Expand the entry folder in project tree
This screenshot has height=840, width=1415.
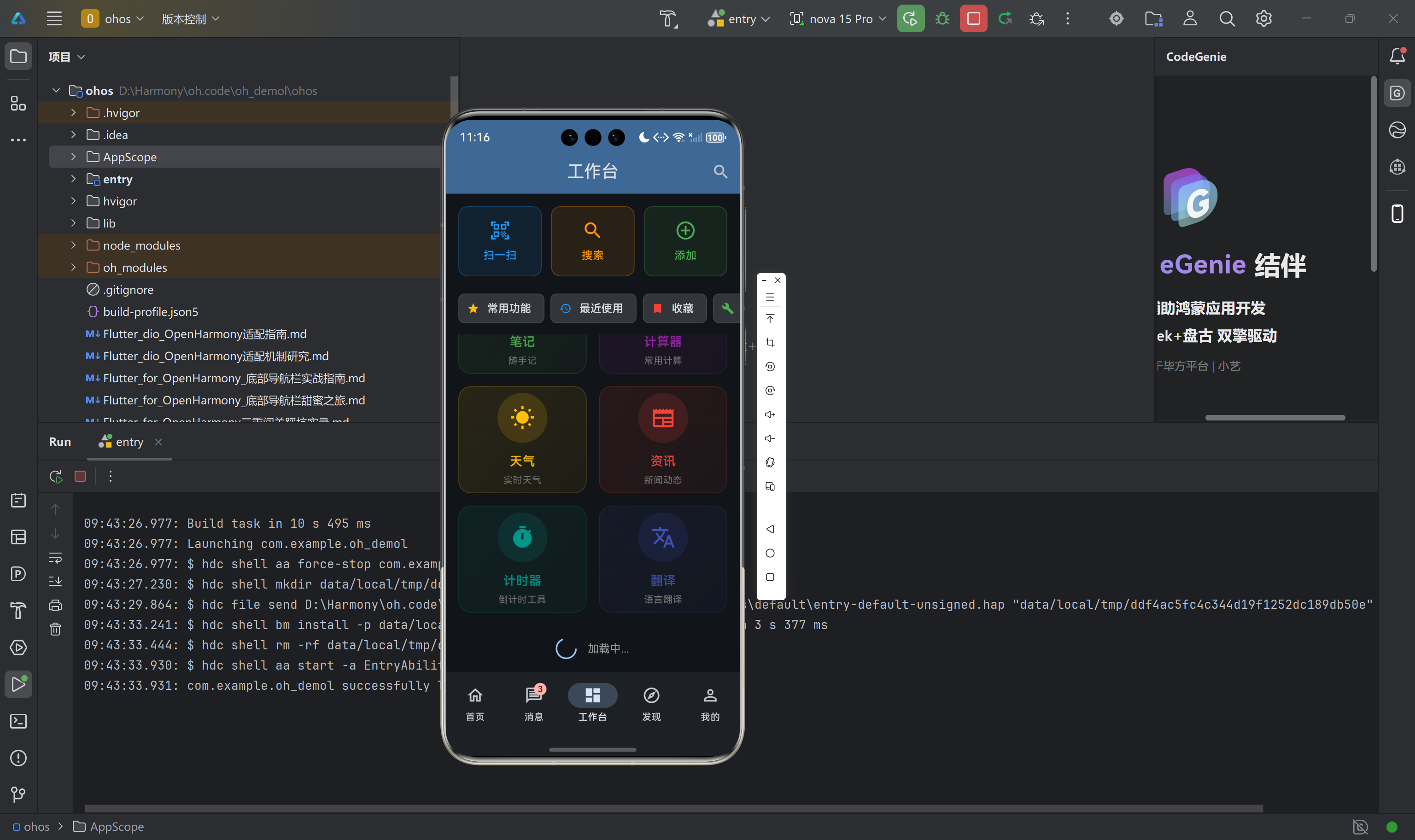73,179
